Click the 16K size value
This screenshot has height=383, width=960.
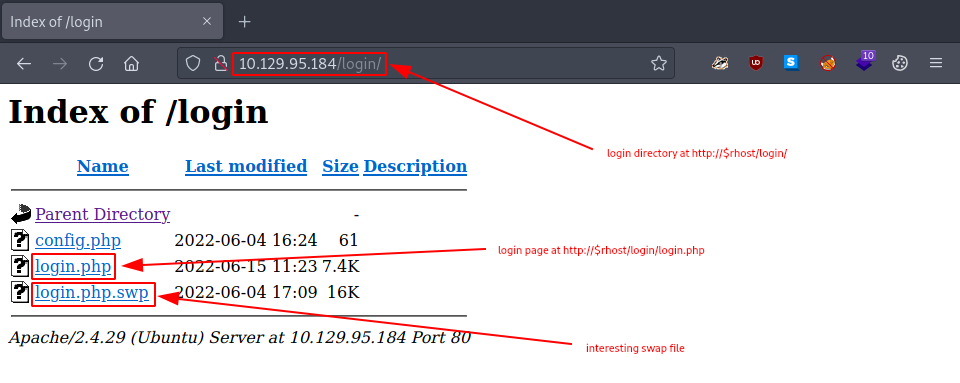click(x=343, y=293)
